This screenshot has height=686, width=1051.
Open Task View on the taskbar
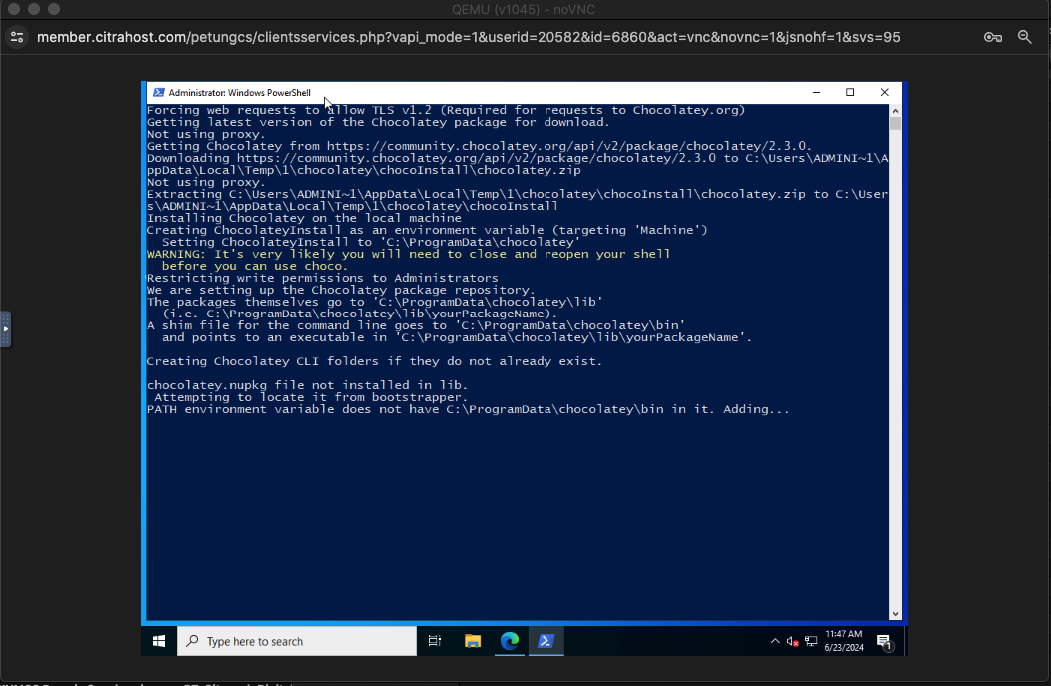pos(434,641)
